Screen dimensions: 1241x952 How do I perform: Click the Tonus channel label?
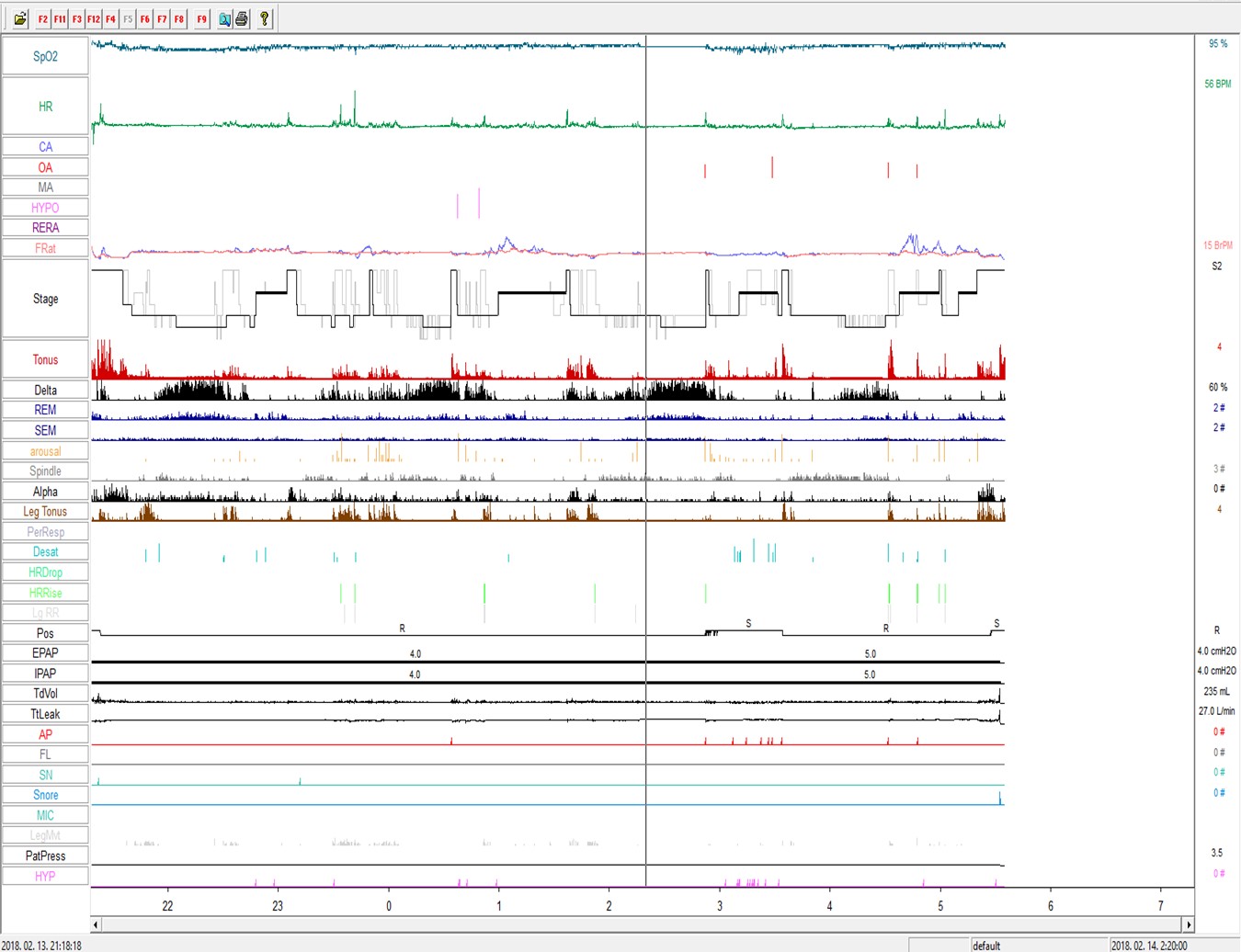click(x=45, y=360)
